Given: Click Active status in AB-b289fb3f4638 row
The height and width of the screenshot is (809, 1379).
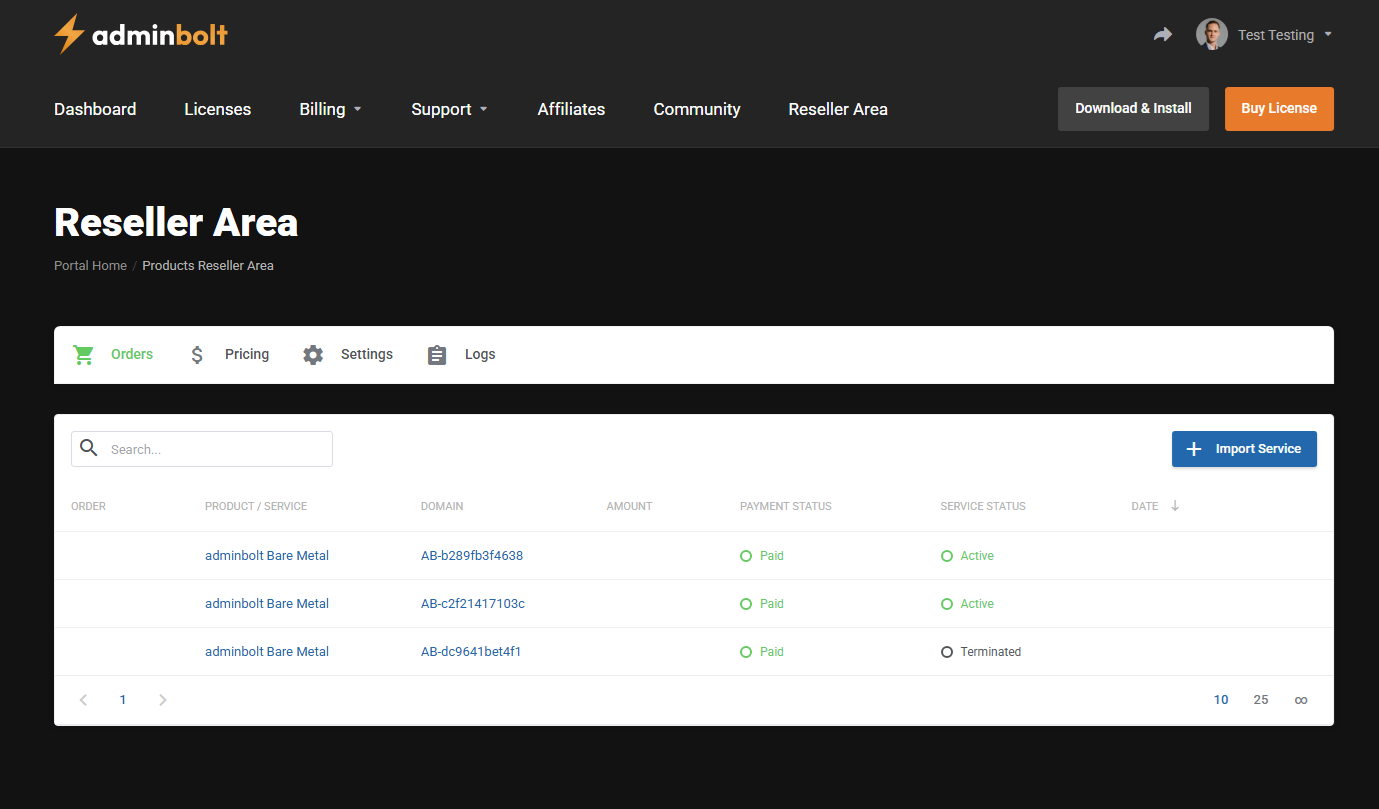Looking at the screenshot, I should 967,556.
